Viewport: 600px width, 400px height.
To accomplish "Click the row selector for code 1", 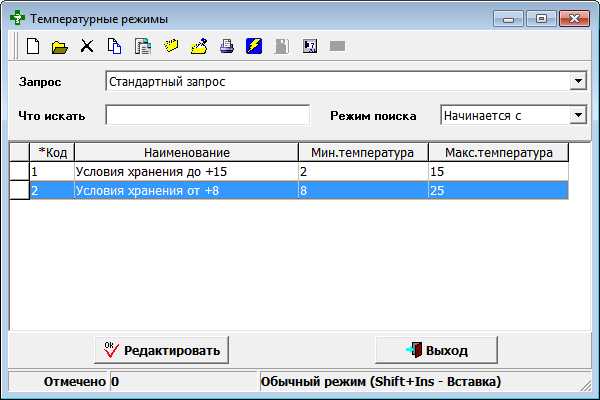I will pos(20,171).
